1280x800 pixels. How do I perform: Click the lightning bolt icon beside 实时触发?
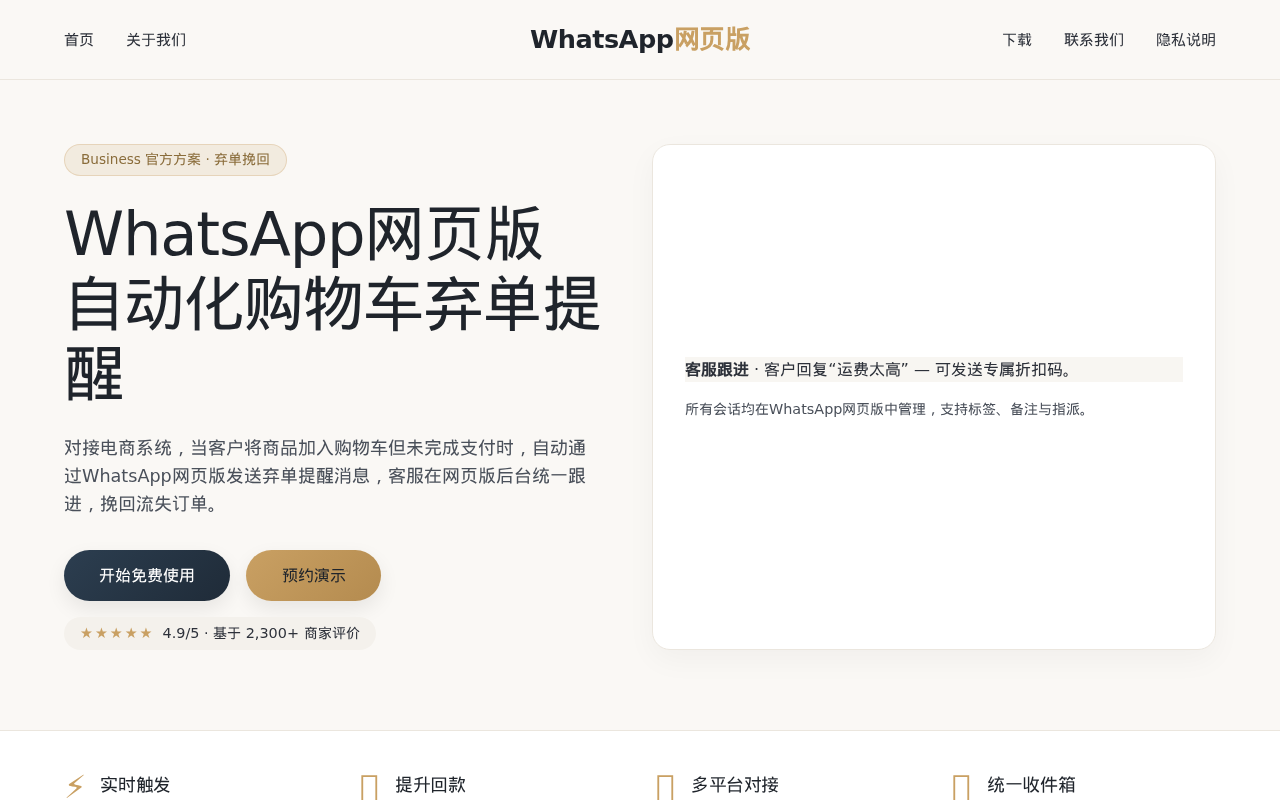[75, 786]
